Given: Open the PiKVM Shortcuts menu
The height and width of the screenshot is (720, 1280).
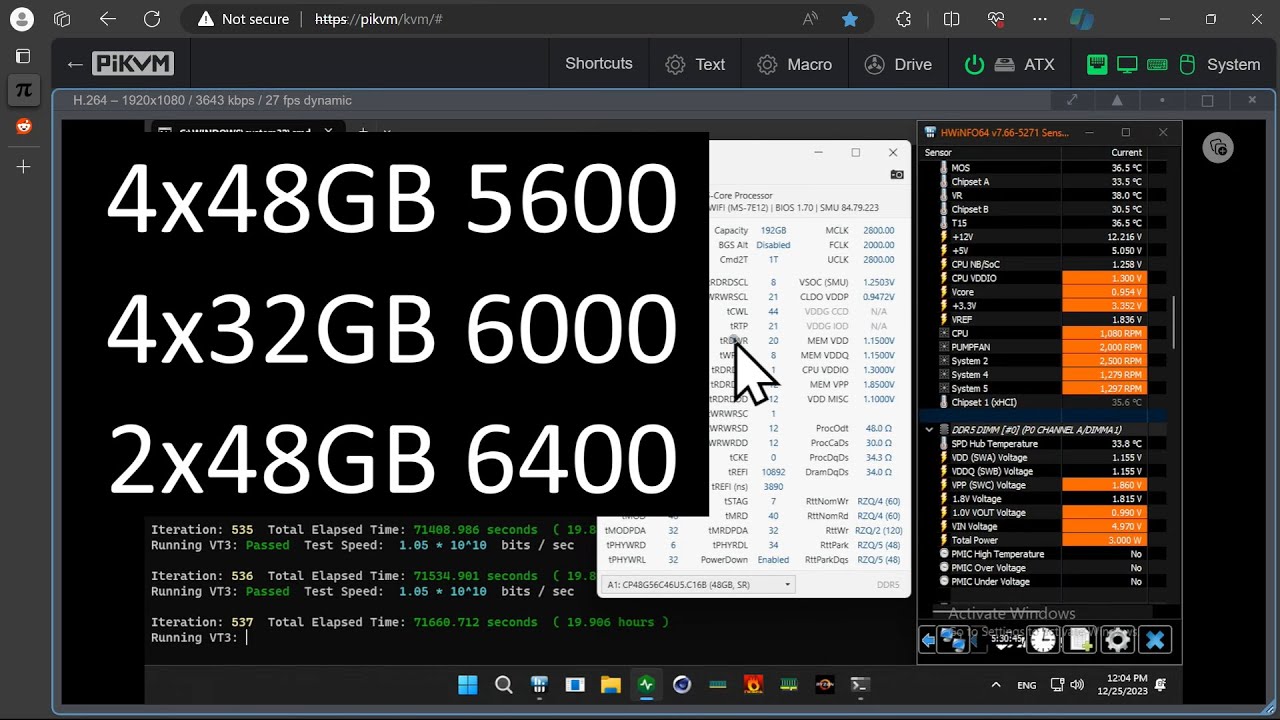Looking at the screenshot, I should point(598,64).
